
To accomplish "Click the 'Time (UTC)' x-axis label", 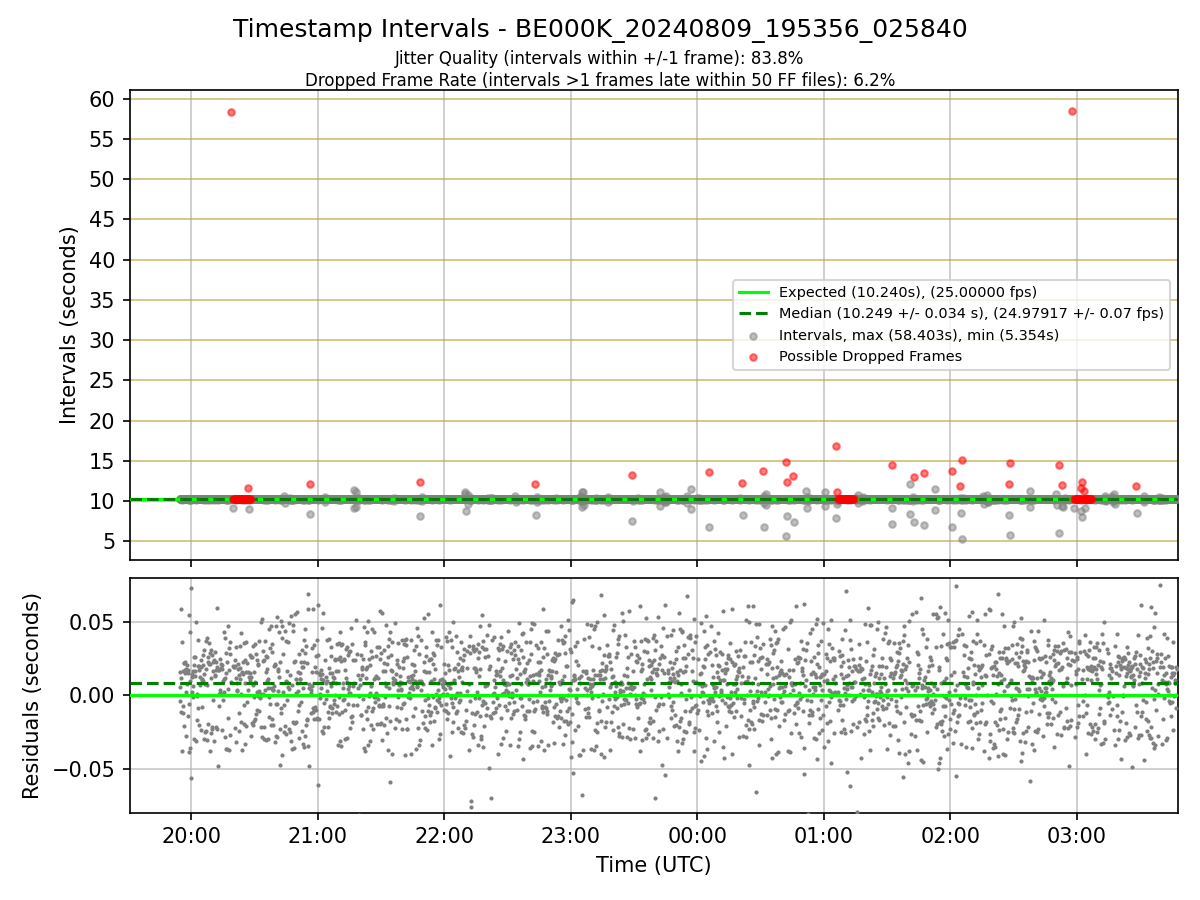I will [x=654, y=865].
